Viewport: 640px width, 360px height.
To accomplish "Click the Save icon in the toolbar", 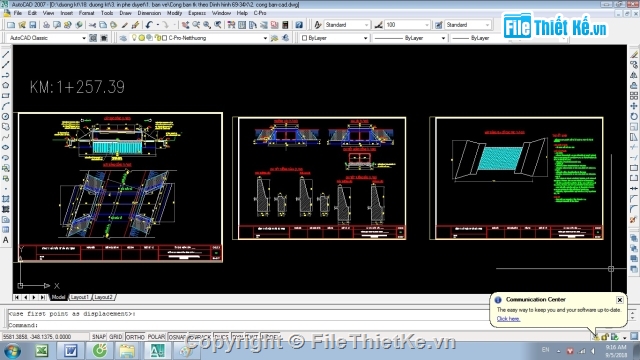I will click(x=33, y=25).
